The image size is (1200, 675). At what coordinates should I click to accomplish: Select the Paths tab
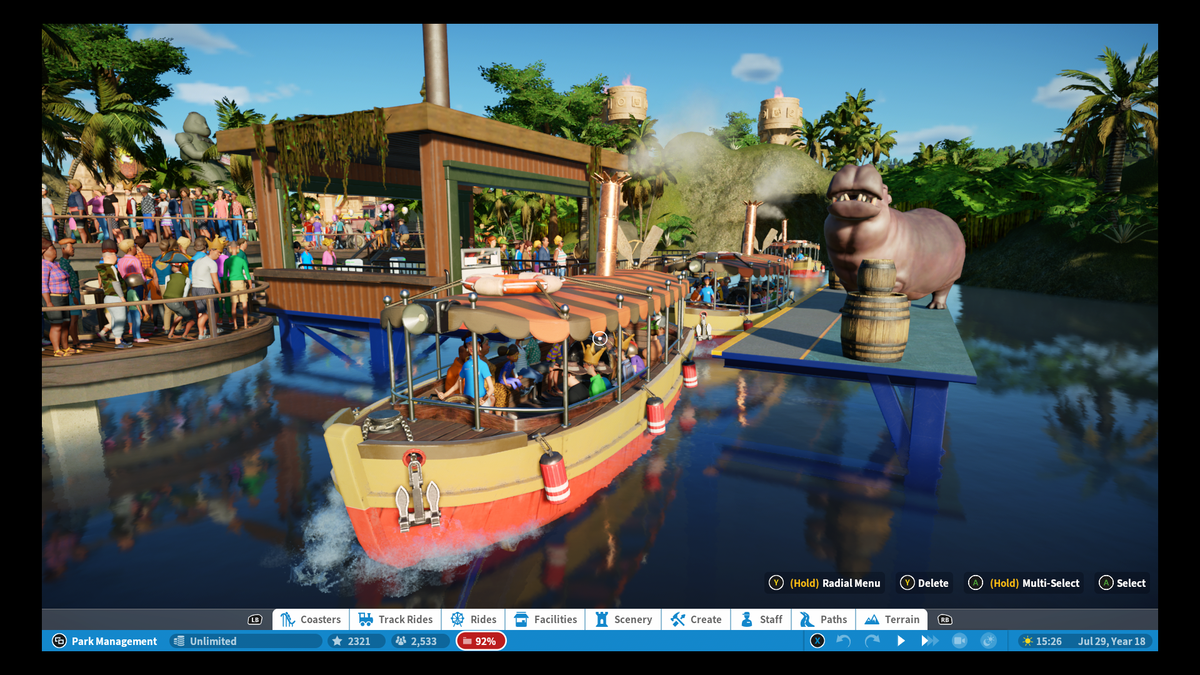click(x=823, y=620)
